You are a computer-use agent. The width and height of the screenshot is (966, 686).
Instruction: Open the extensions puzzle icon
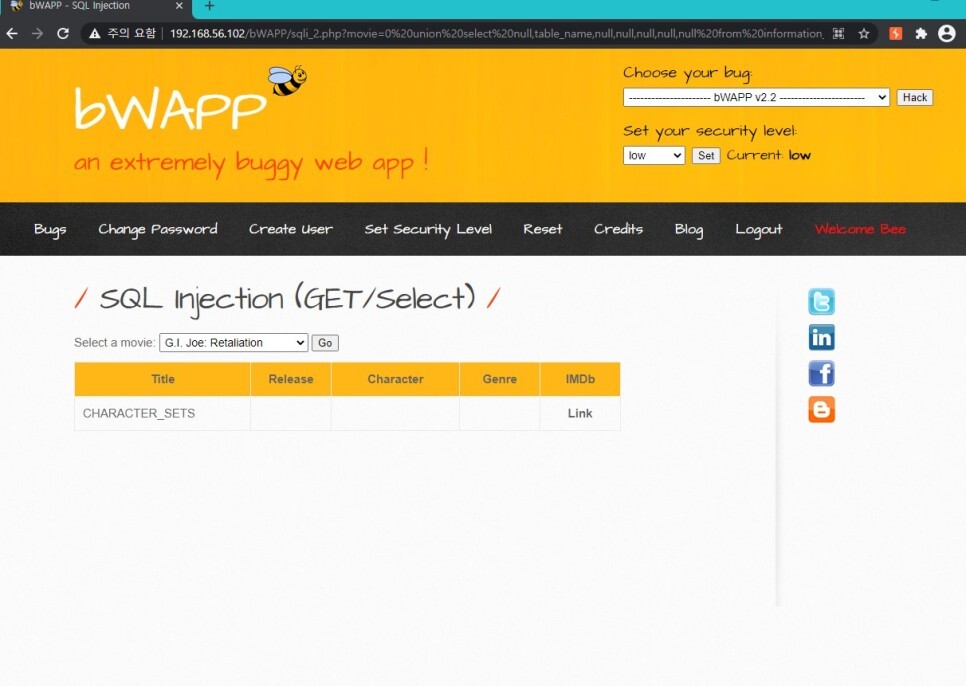921,33
